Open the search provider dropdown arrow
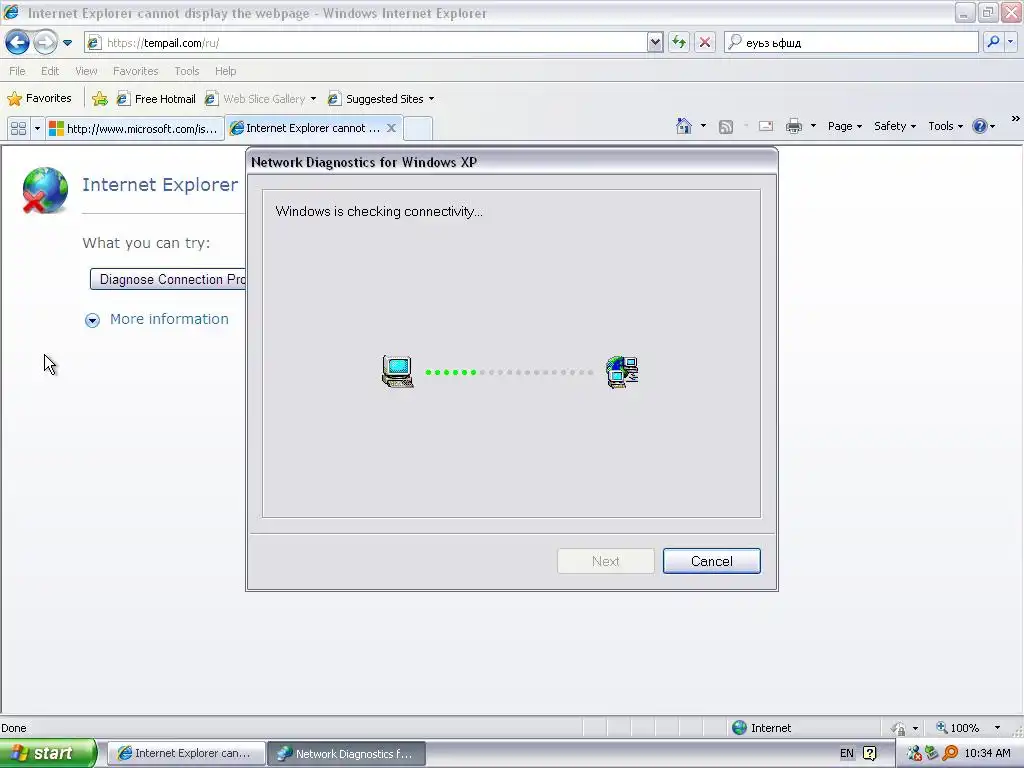 (x=1010, y=42)
